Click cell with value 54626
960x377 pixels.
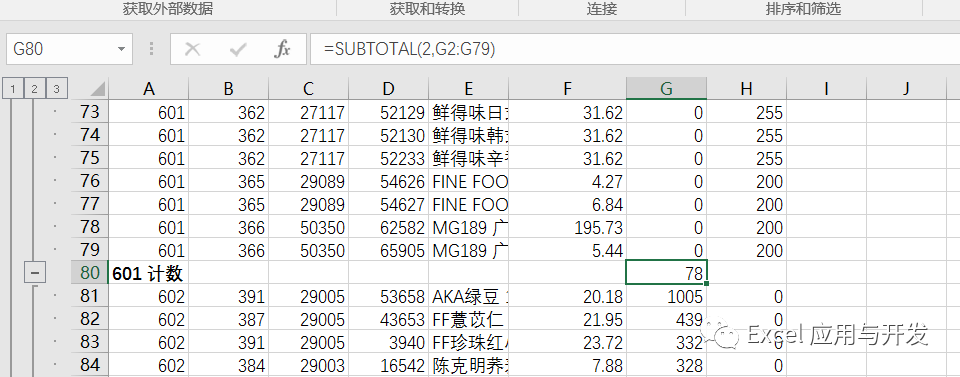(389, 181)
